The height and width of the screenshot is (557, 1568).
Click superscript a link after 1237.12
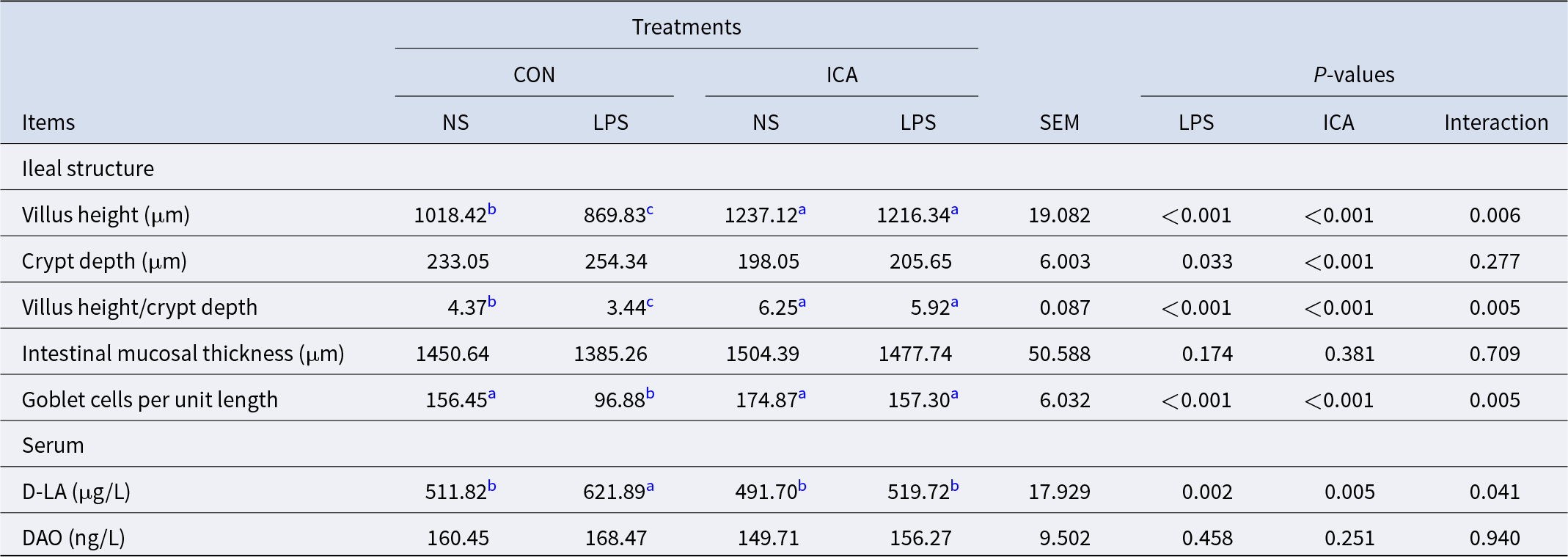pos(802,210)
